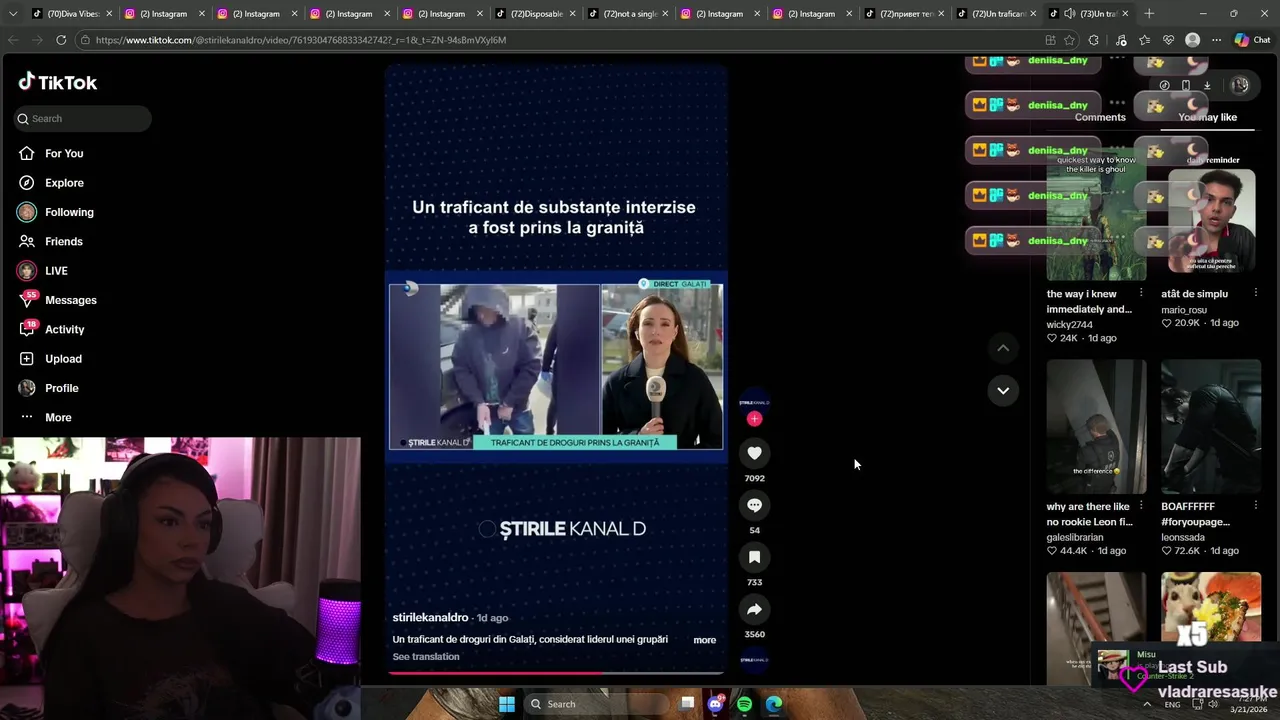Screen dimensions: 1280x720
Task: Open the stirilekanaldro profile link
Action: [x=430, y=618]
